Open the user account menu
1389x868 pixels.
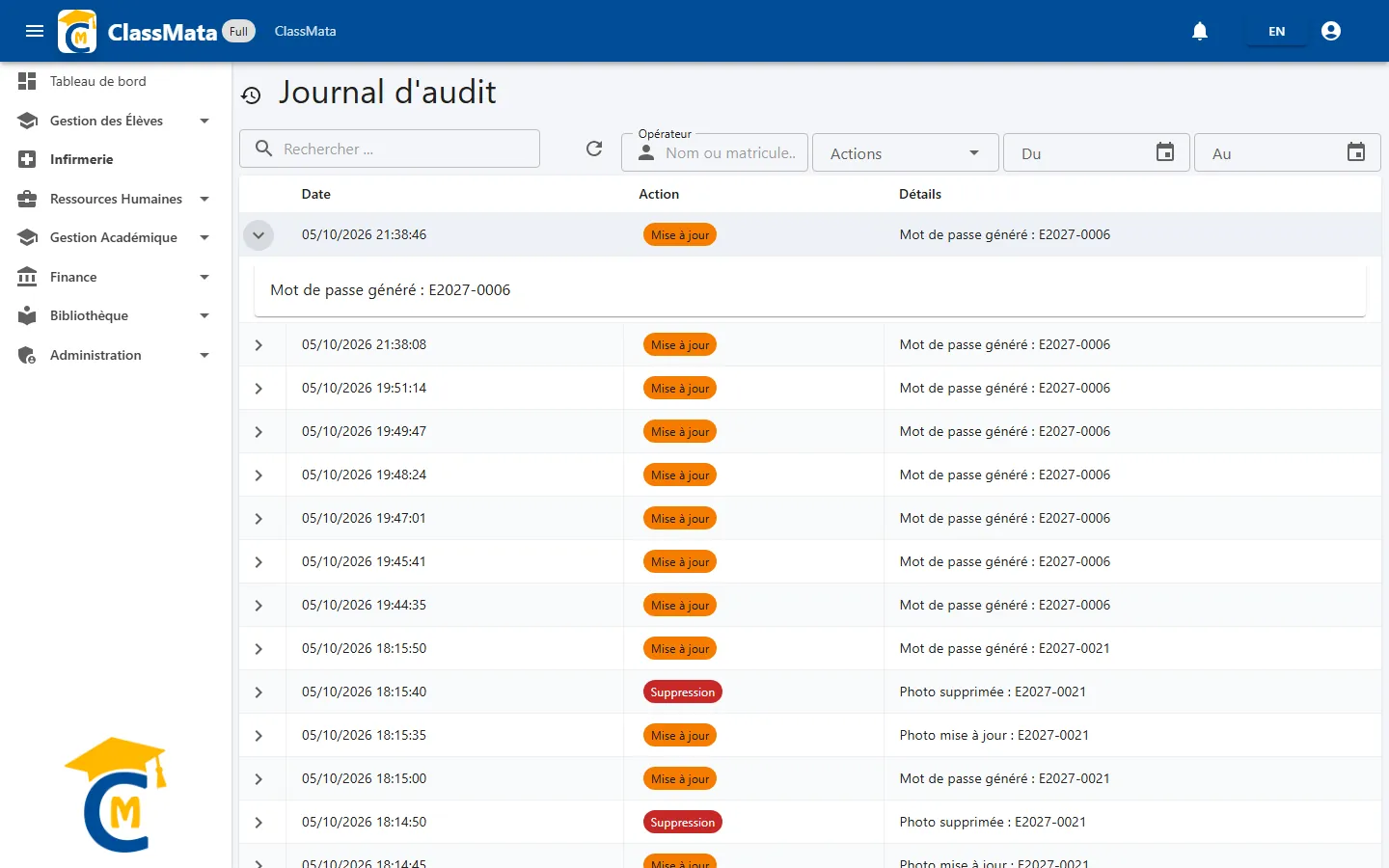[x=1331, y=31]
